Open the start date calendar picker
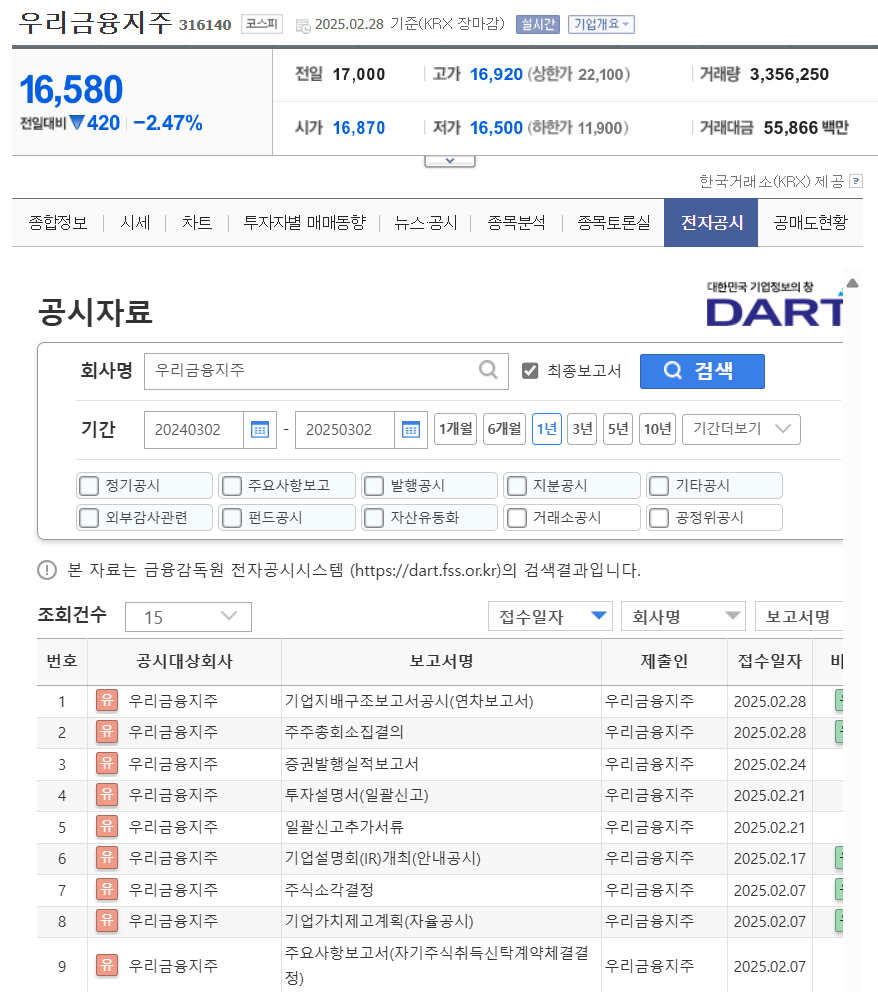This screenshot has height=992, width=878. coord(260,430)
